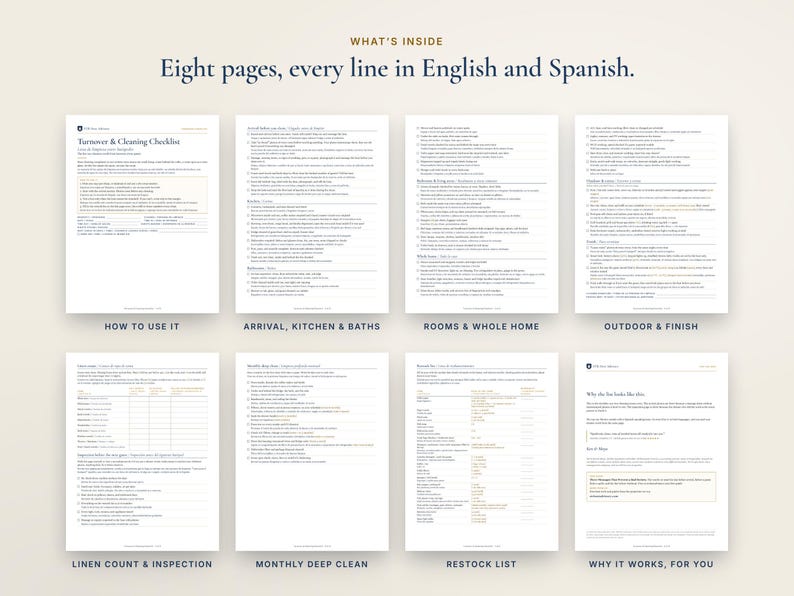The width and height of the screenshot is (794, 596).
Task: Open the 'Why it works, for you' page thumbnail
Action: click(x=651, y=452)
